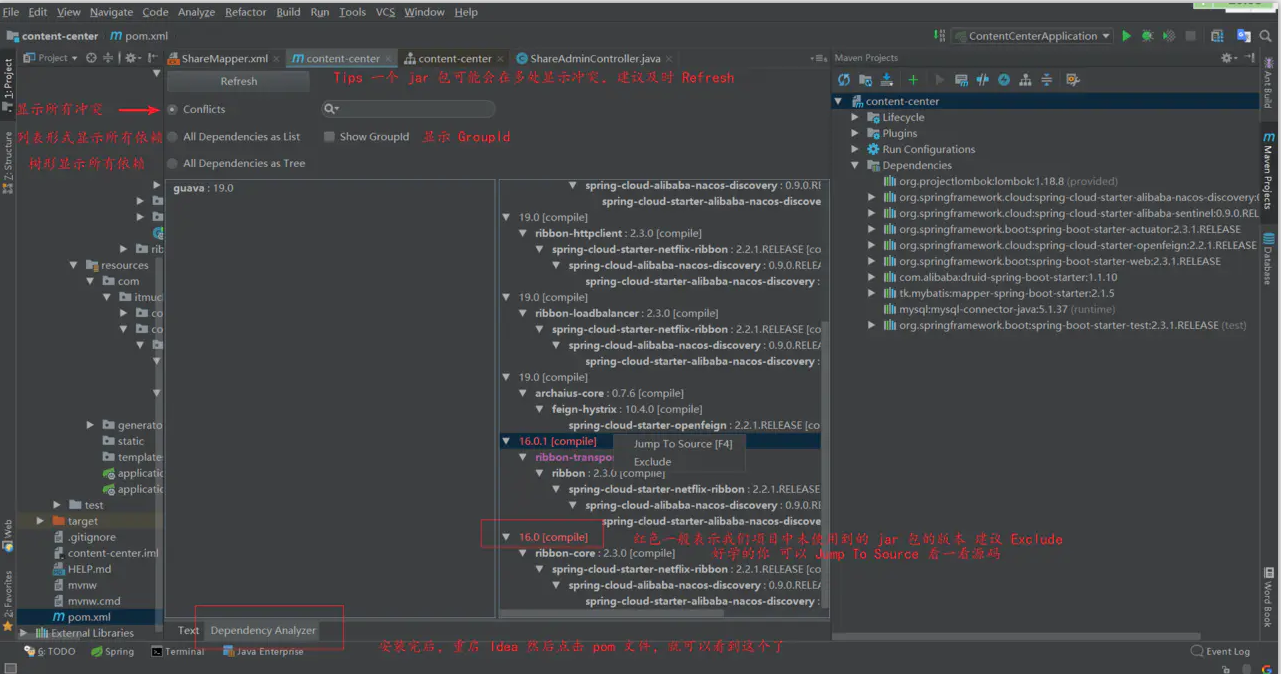This screenshot has width=1281, height=674.
Task: Click stop process square icon
Action: 1190,36
